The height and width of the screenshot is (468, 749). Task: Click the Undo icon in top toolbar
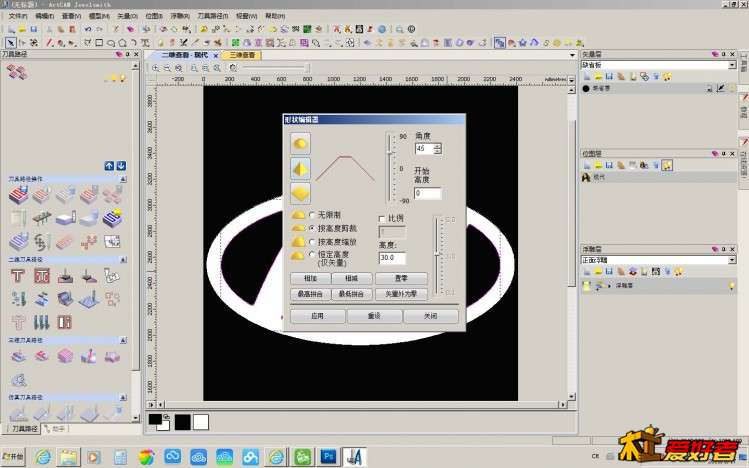pos(88,29)
